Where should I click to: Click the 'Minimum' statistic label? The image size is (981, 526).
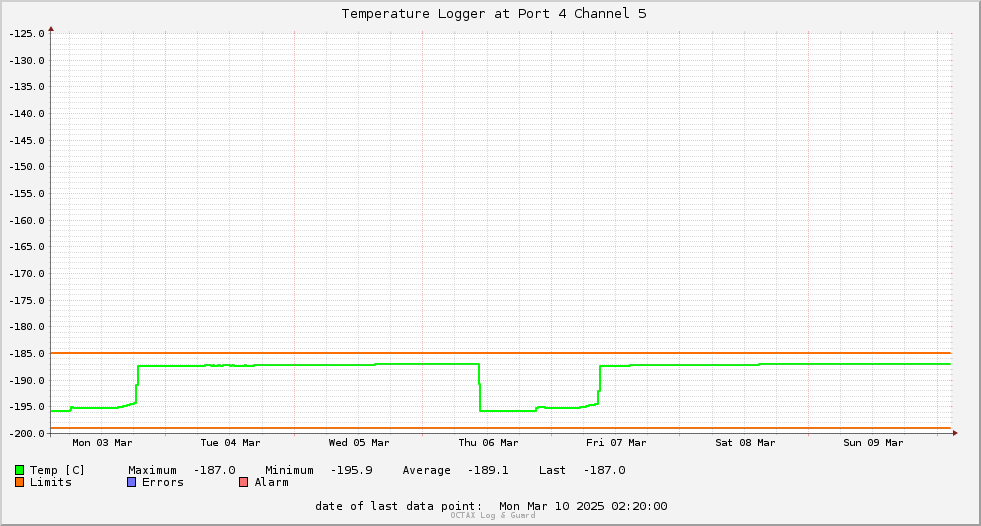point(289,470)
